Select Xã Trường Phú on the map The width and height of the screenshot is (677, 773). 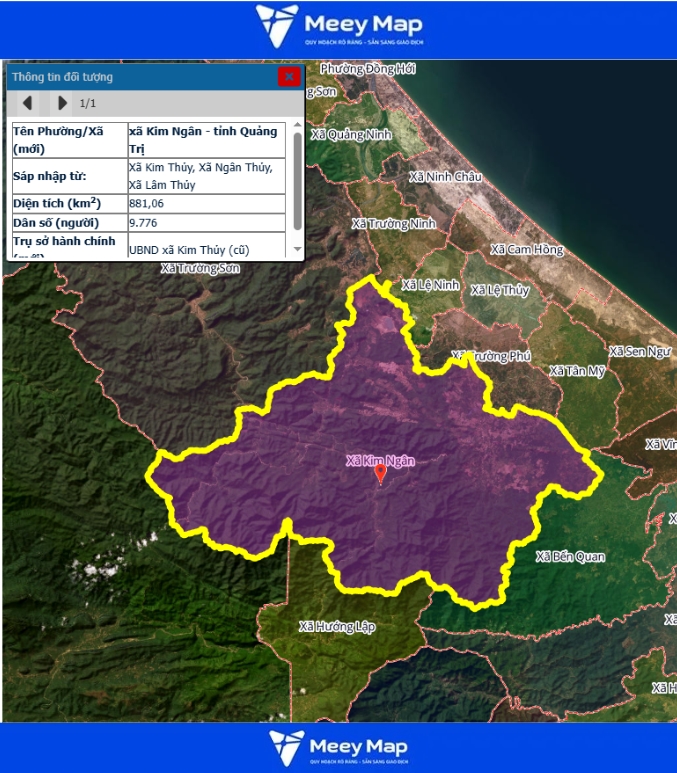pyautogui.click(x=491, y=356)
